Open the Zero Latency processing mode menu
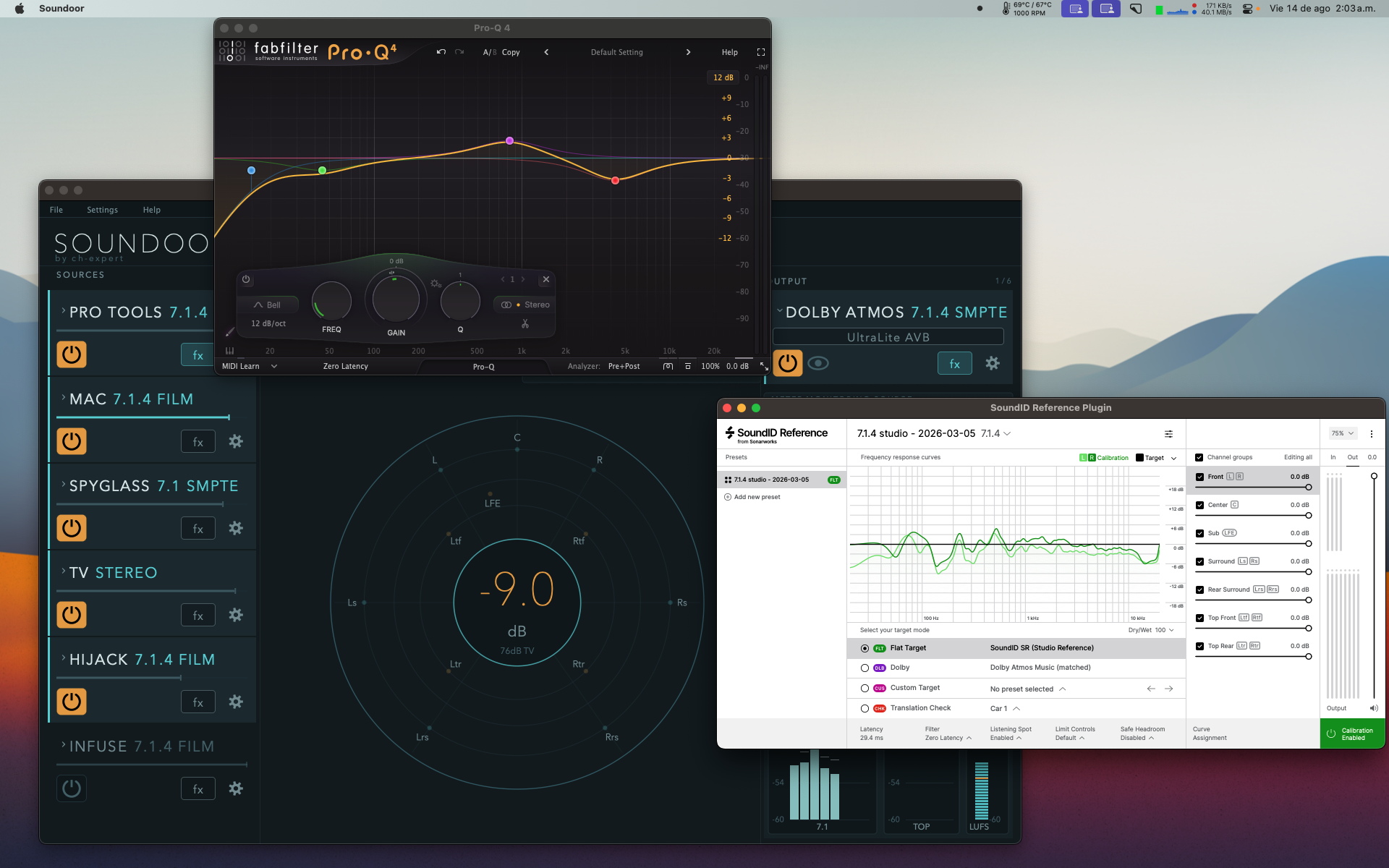Image resolution: width=1389 pixels, height=868 pixels. [345, 367]
